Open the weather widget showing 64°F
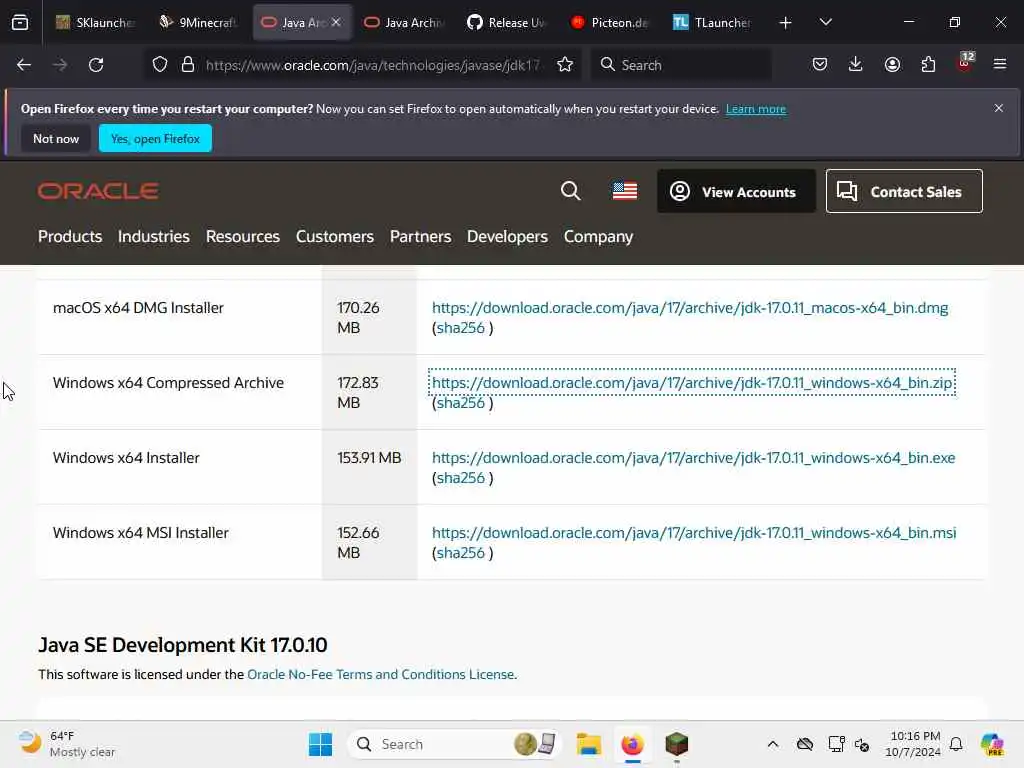 click(66, 744)
